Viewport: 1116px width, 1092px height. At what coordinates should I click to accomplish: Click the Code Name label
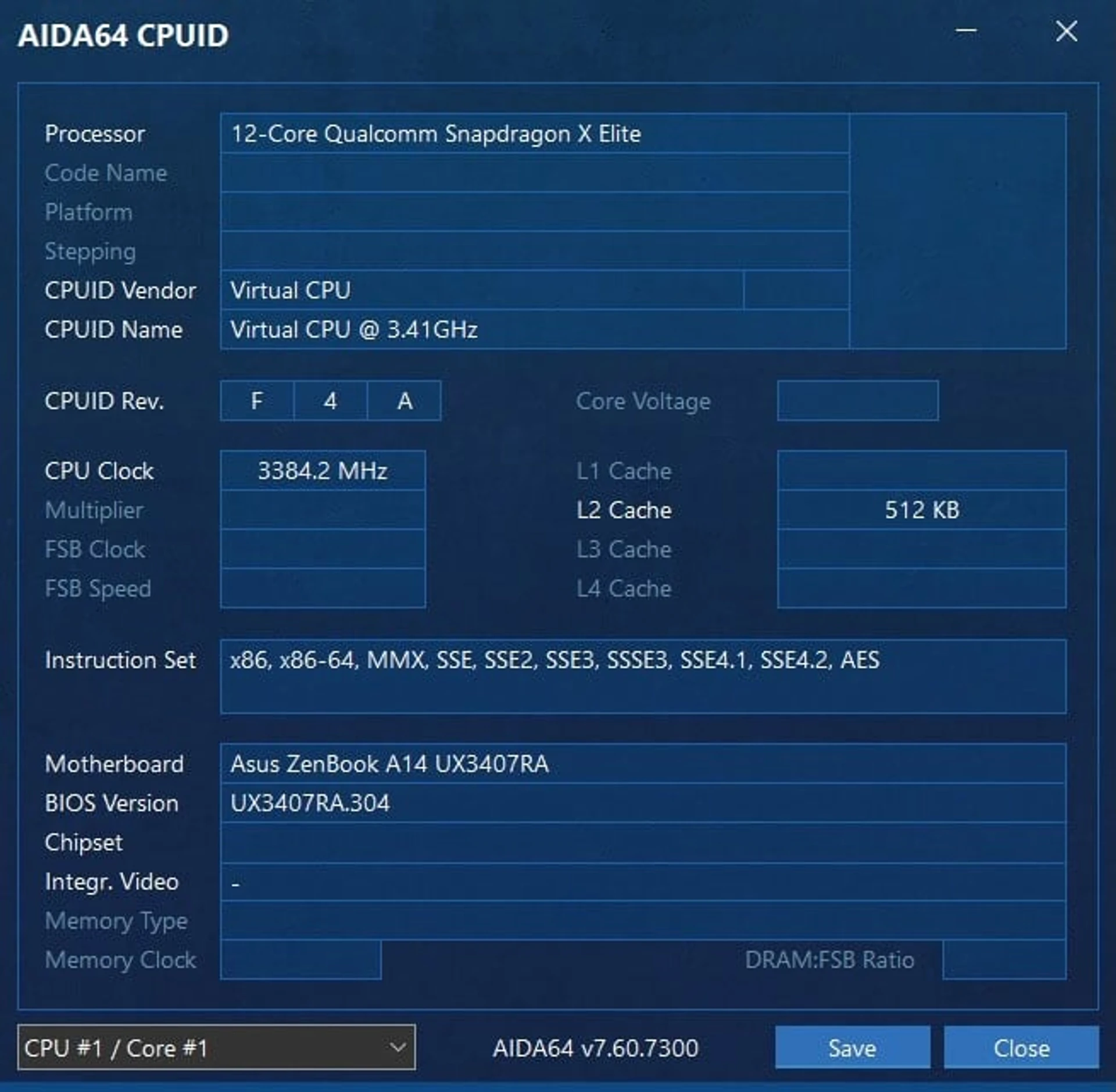click(106, 173)
